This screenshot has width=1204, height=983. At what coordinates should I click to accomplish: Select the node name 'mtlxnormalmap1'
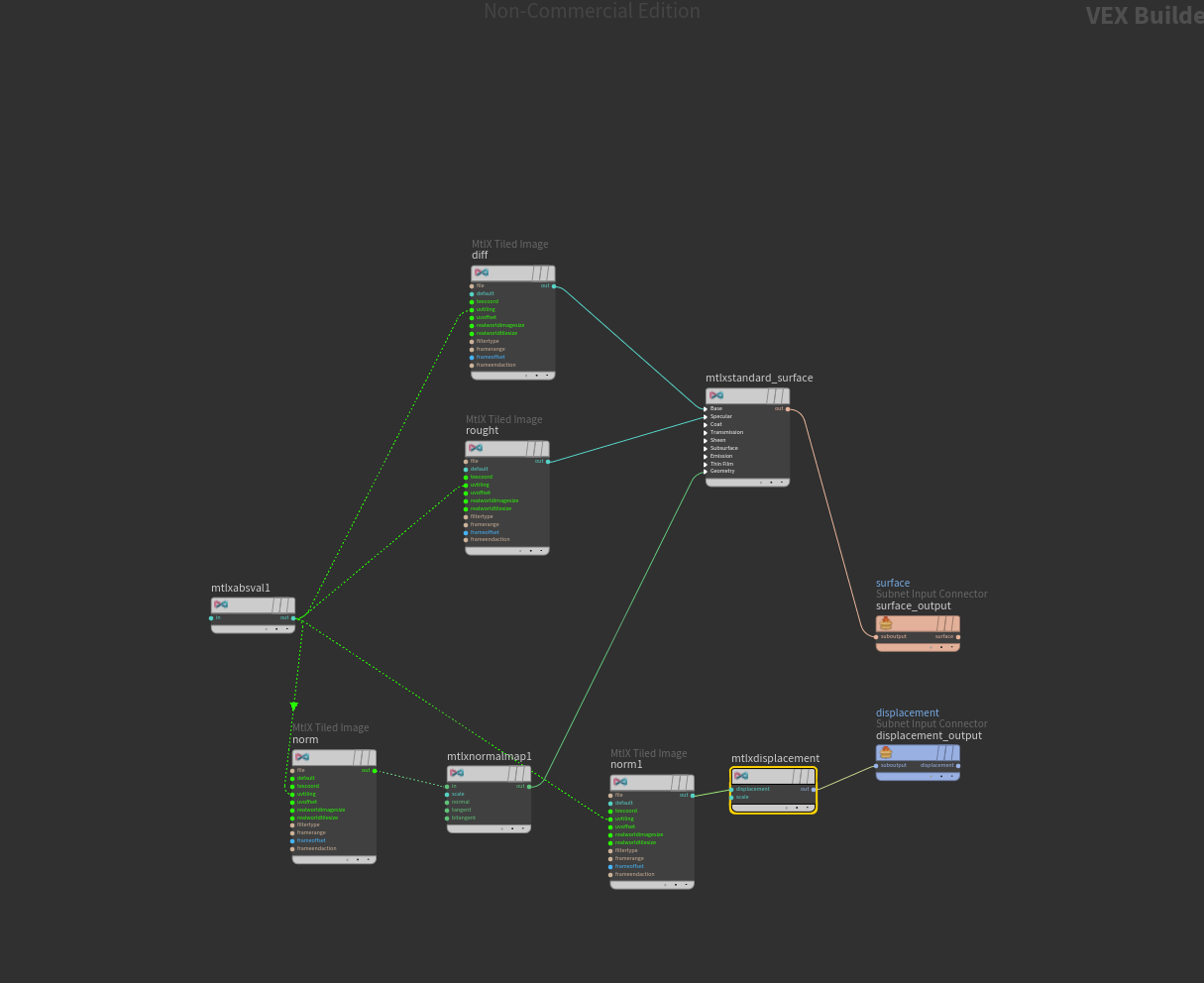tap(490, 757)
